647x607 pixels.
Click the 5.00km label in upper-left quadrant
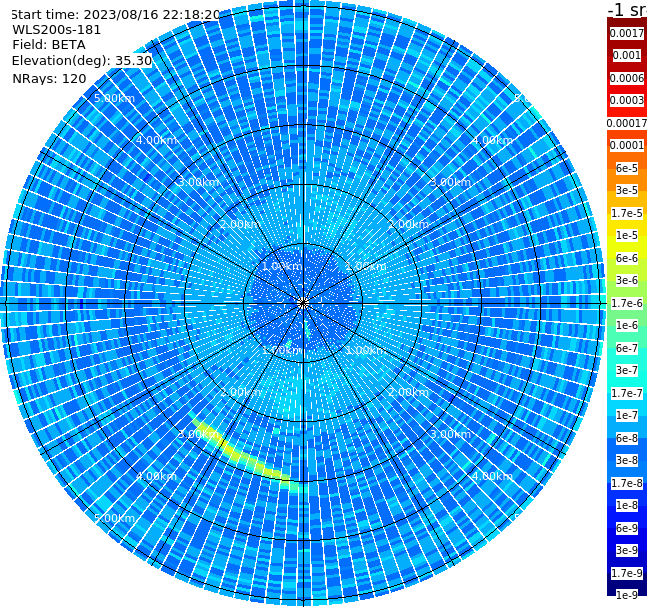[114, 98]
